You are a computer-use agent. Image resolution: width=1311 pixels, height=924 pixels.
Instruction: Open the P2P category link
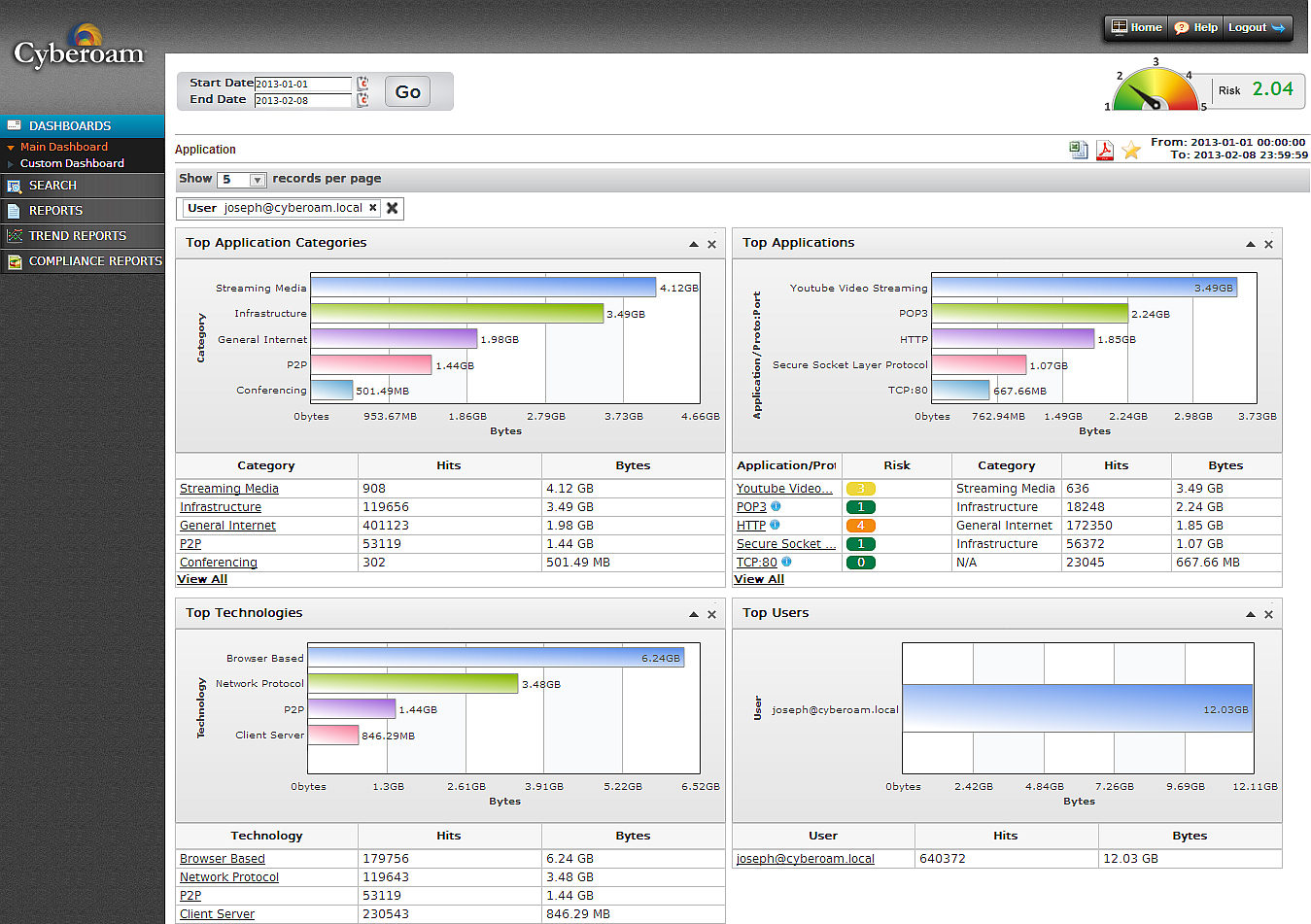[x=190, y=544]
